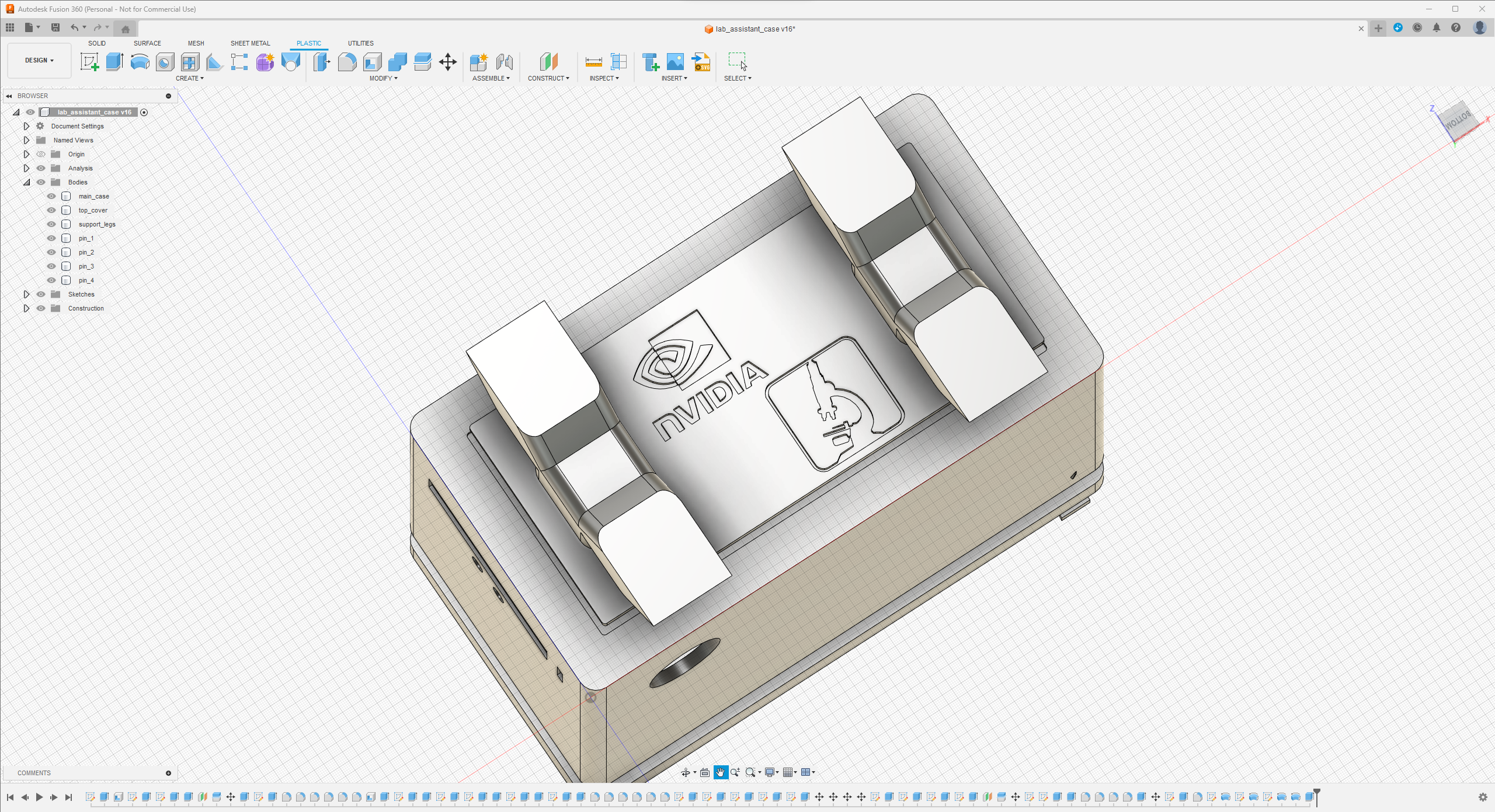Click the Section Analysis icon
Image resolution: width=1495 pixels, height=812 pixels.
pyautogui.click(x=618, y=62)
